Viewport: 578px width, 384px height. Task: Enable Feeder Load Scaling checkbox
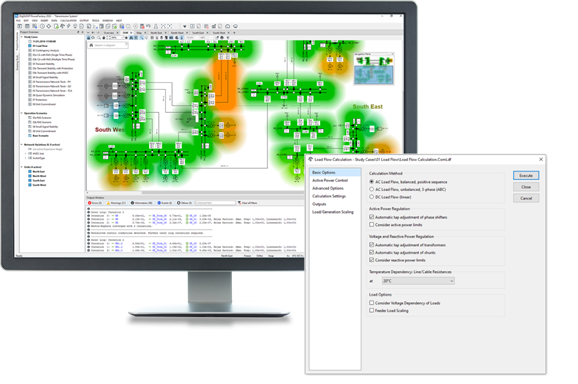pos(372,310)
